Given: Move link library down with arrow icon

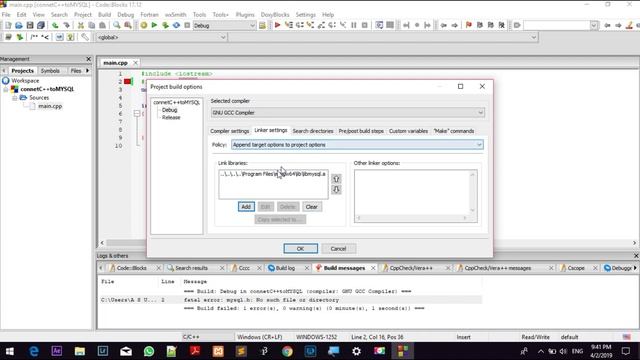Looking at the screenshot, I should pos(336,189).
